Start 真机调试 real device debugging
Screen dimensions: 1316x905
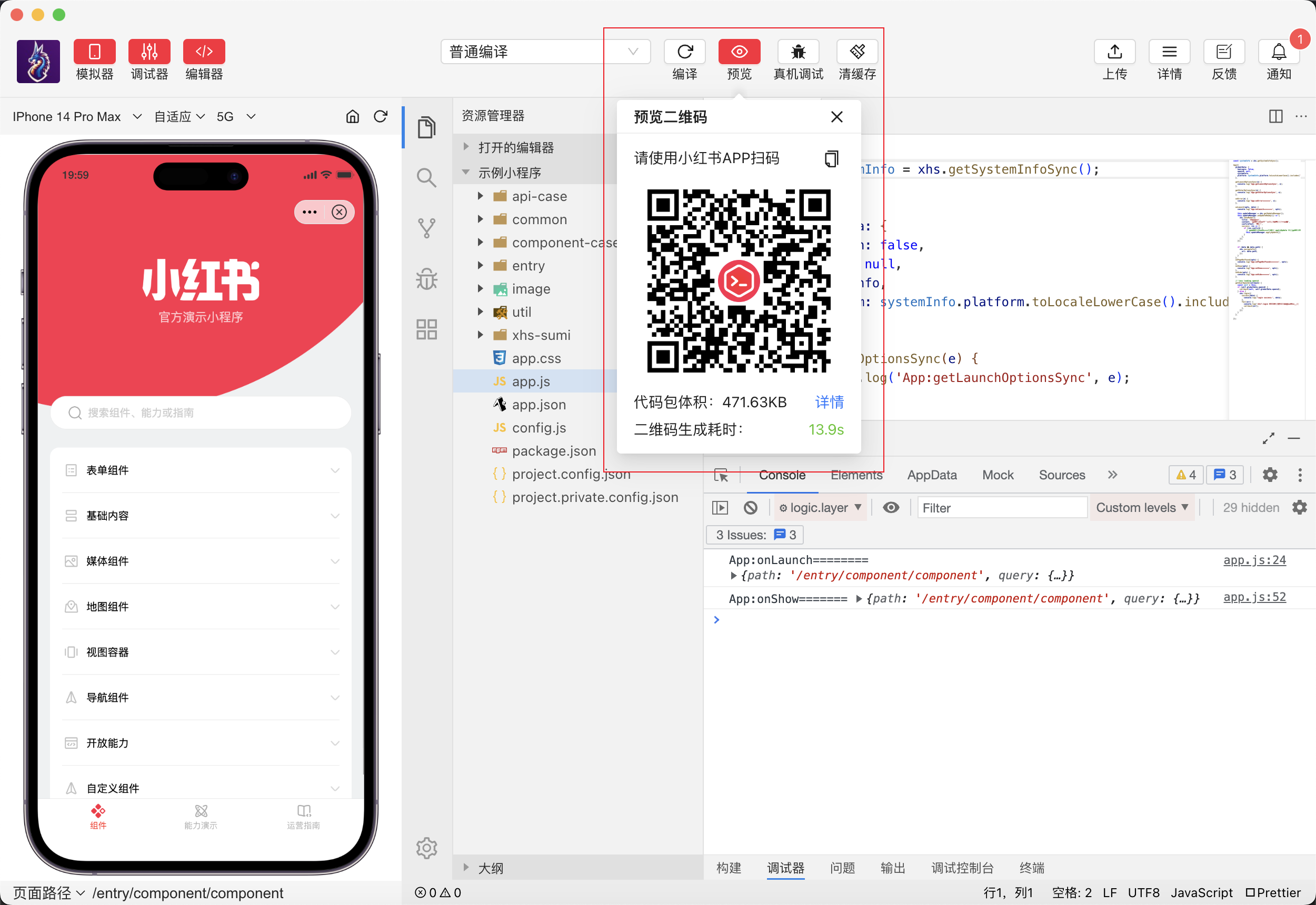click(798, 52)
